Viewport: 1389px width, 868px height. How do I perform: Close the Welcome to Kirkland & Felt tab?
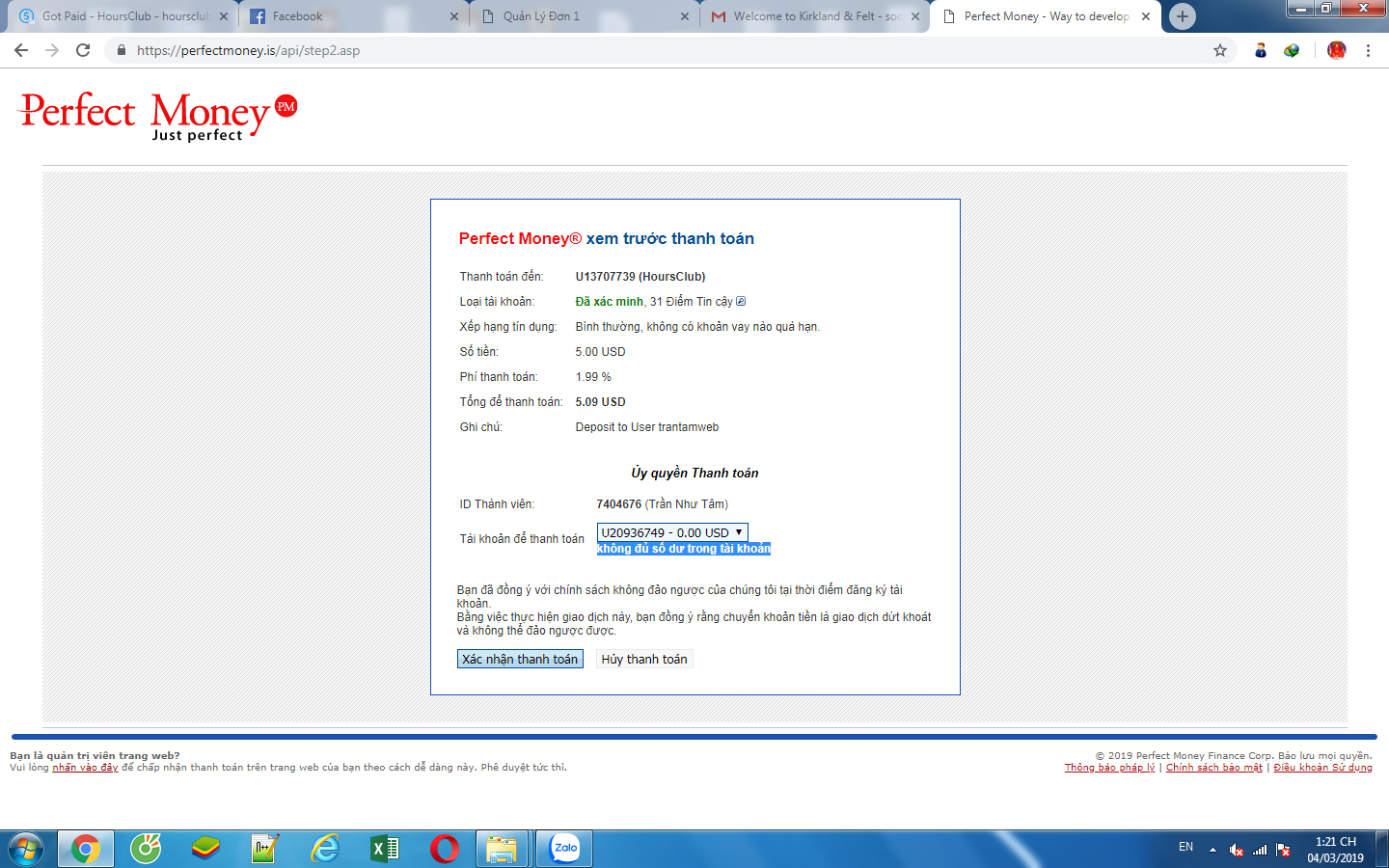pos(915,16)
